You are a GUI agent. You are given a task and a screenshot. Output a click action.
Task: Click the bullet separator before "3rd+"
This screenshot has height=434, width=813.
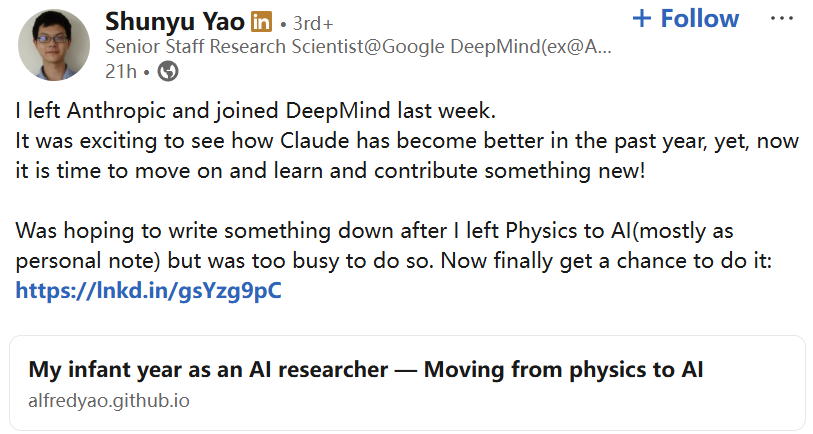tap(285, 22)
